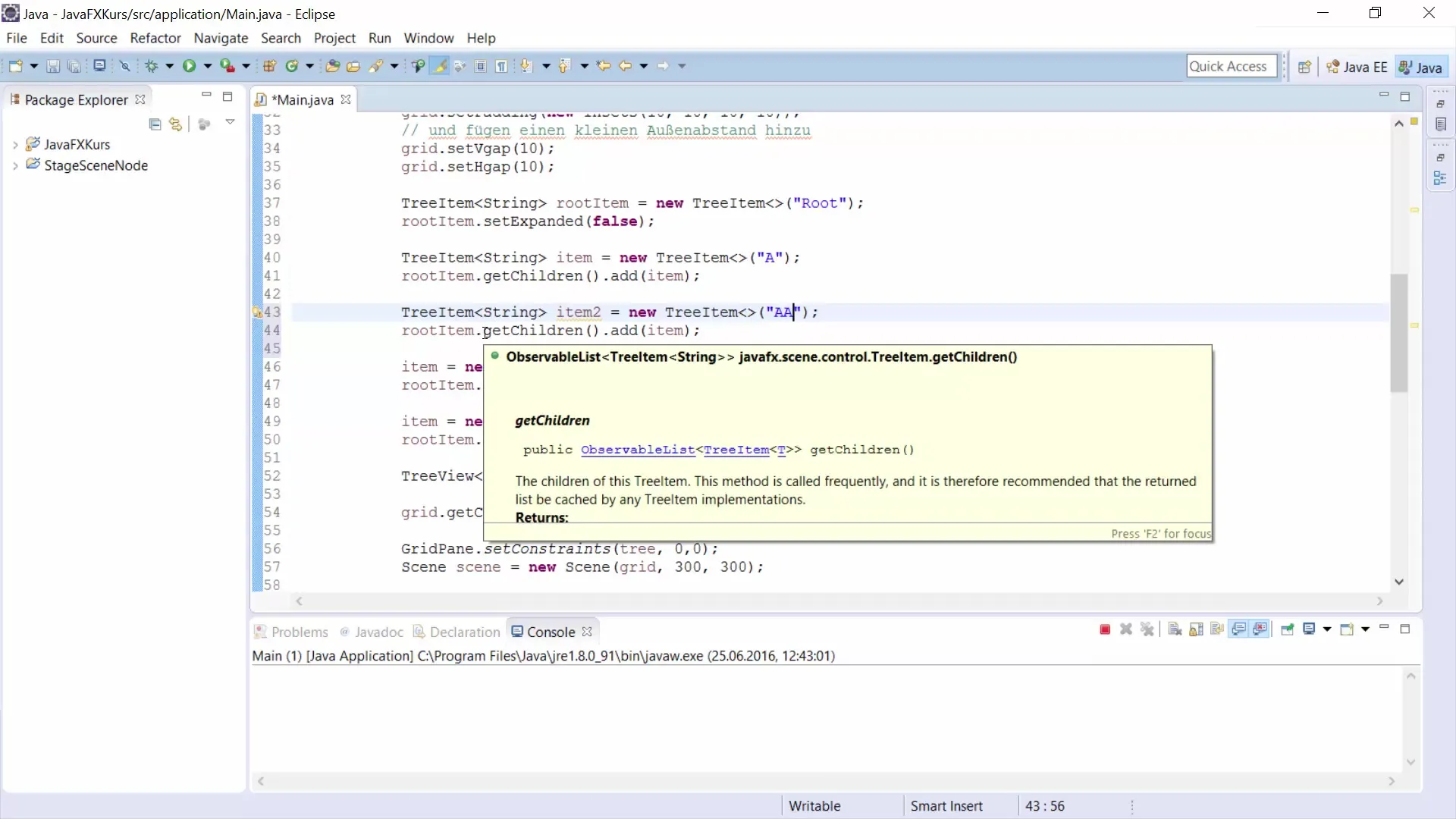Click the Quick Access search field
Viewport: 1456px width, 819px height.
(x=1232, y=67)
